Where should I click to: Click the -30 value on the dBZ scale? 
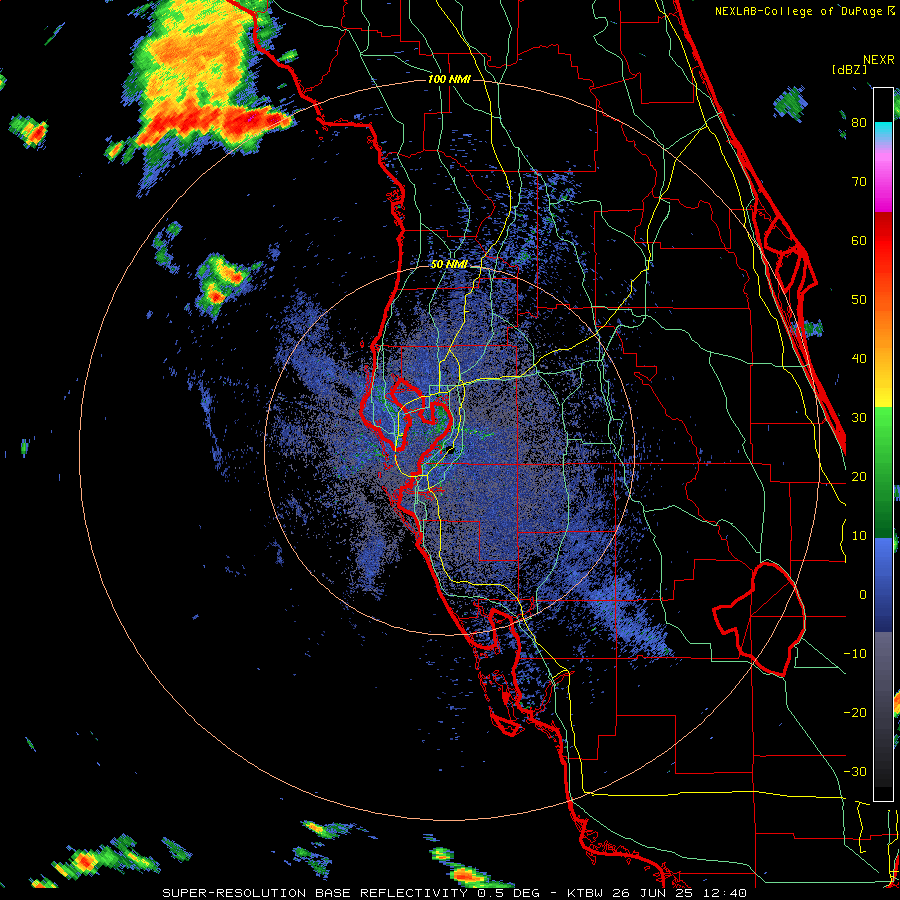point(855,772)
